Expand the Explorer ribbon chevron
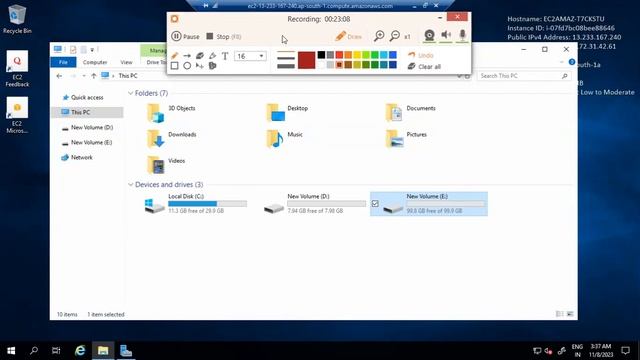Screen dimensions: 640x360 pyautogui.click(x=562, y=62)
